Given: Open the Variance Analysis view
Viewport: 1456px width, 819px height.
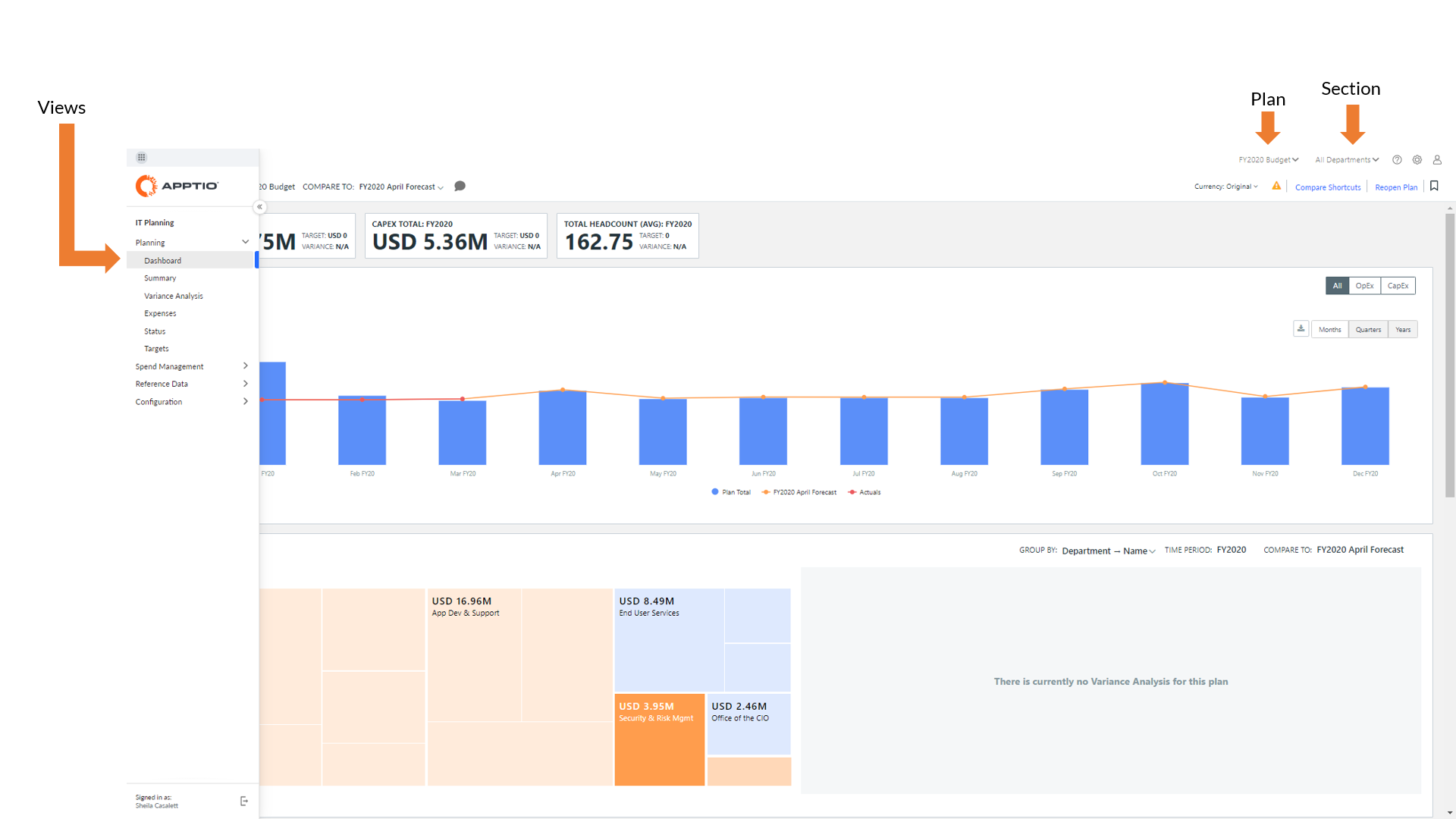Looking at the screenshot, I should tap(174, 297).
